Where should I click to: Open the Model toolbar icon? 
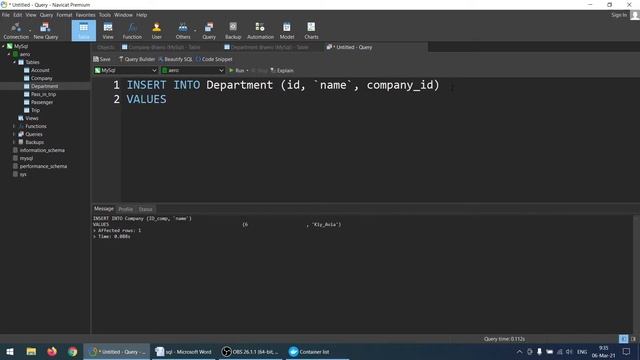[x=287, y=31]
